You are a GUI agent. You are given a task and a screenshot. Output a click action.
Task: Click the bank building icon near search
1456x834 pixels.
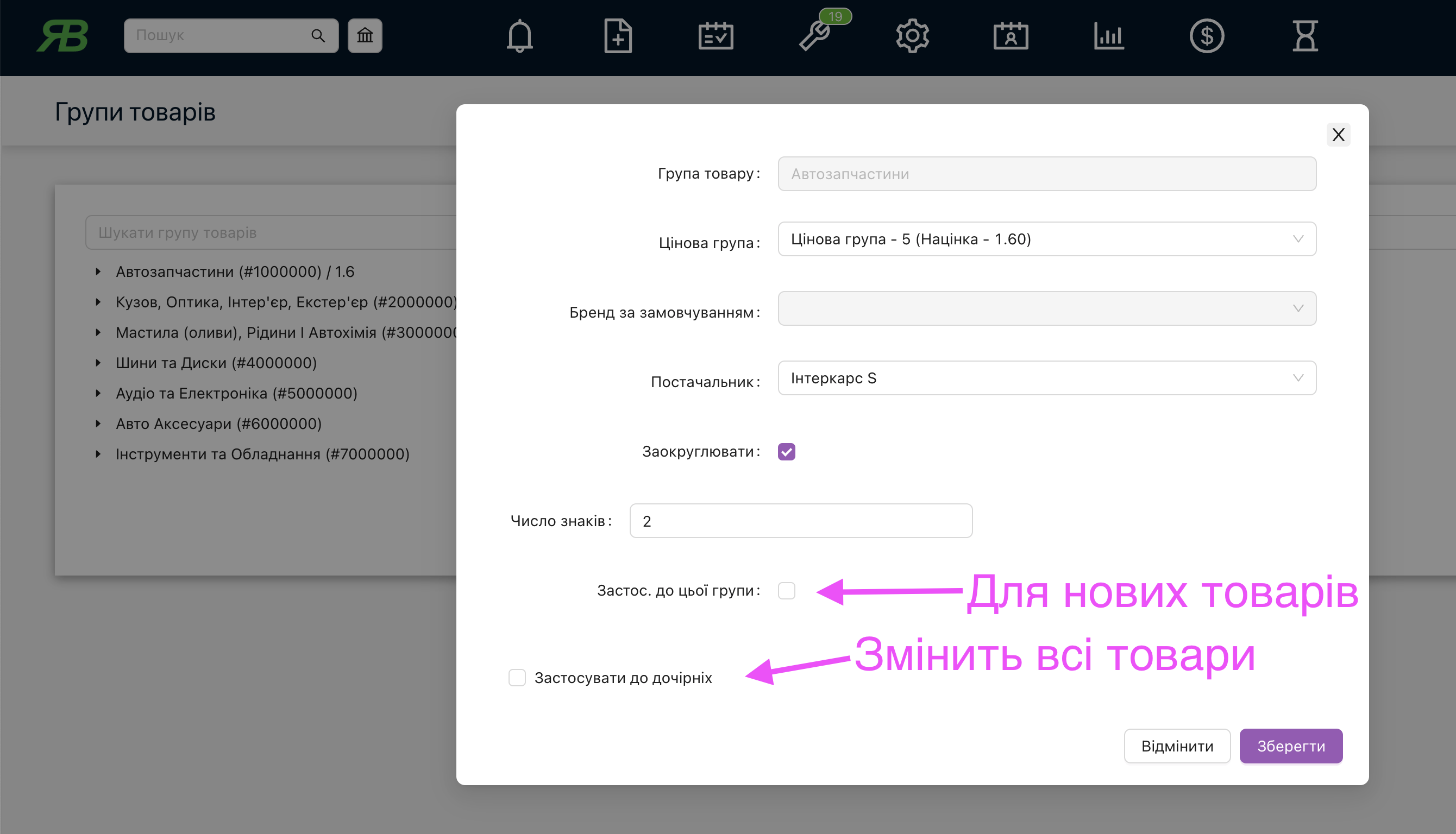click(365, 36)
